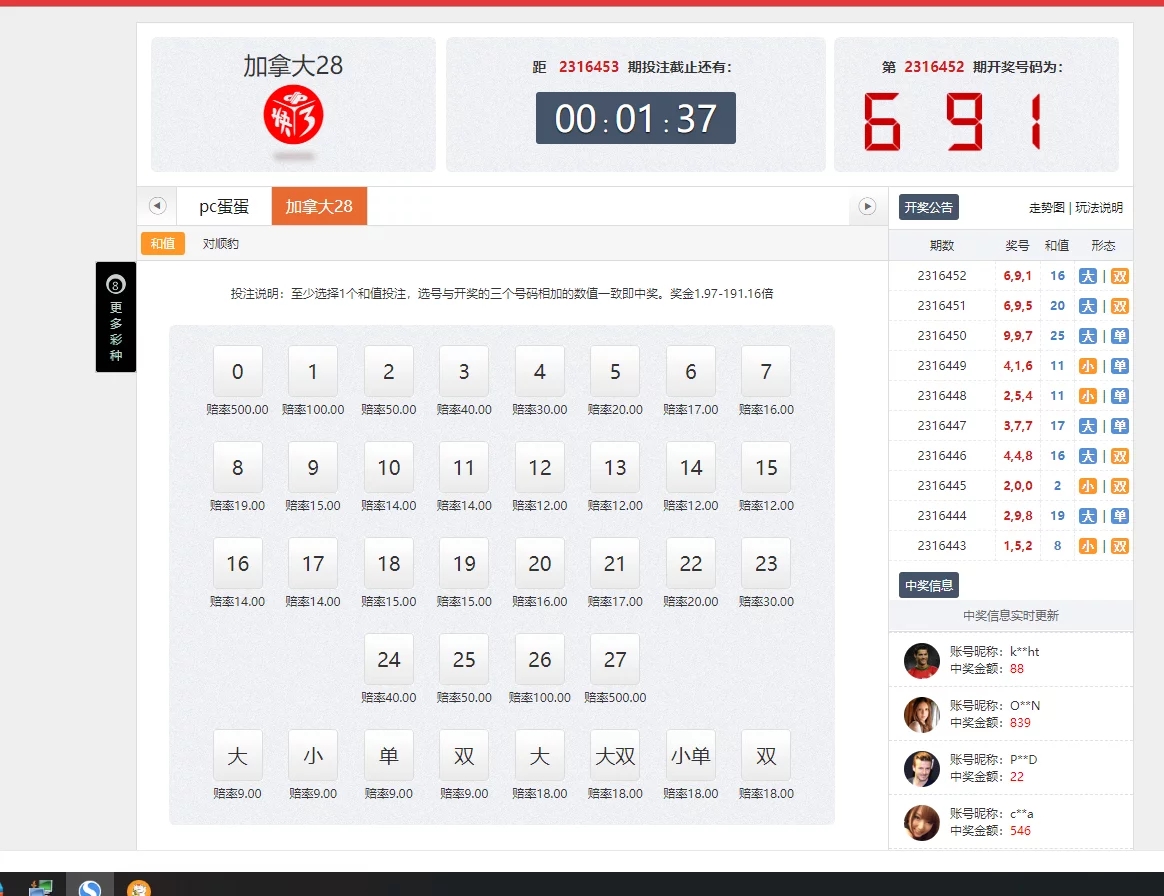The width and height of the screenshot is (1164, 896).
Task: Open Sogou browser from the taskbar
Action: [x=90, y=886]
